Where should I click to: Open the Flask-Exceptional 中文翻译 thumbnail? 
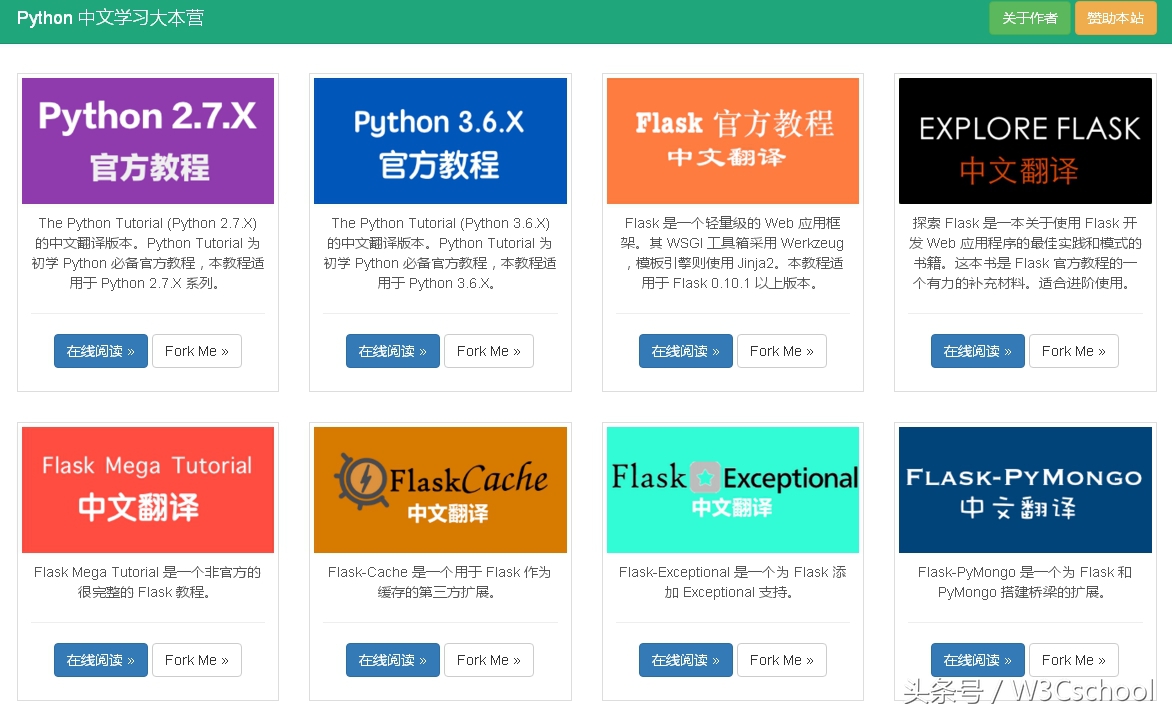coord(732,489)
